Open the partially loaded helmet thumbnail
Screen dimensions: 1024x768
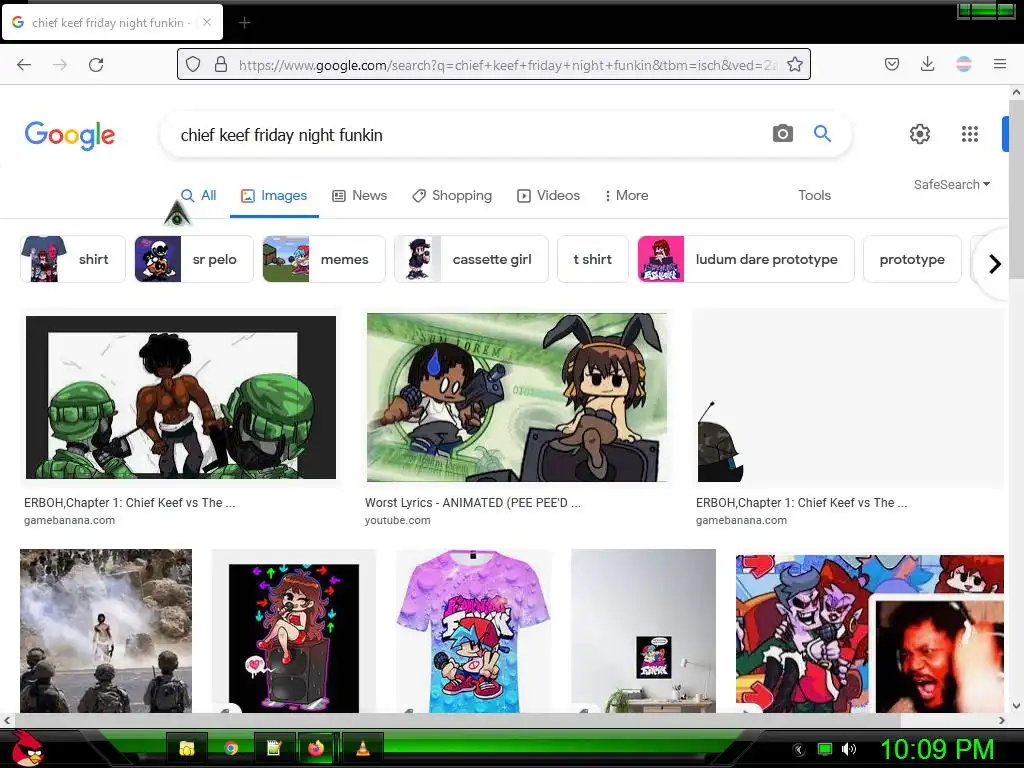[x=848, y=397]
